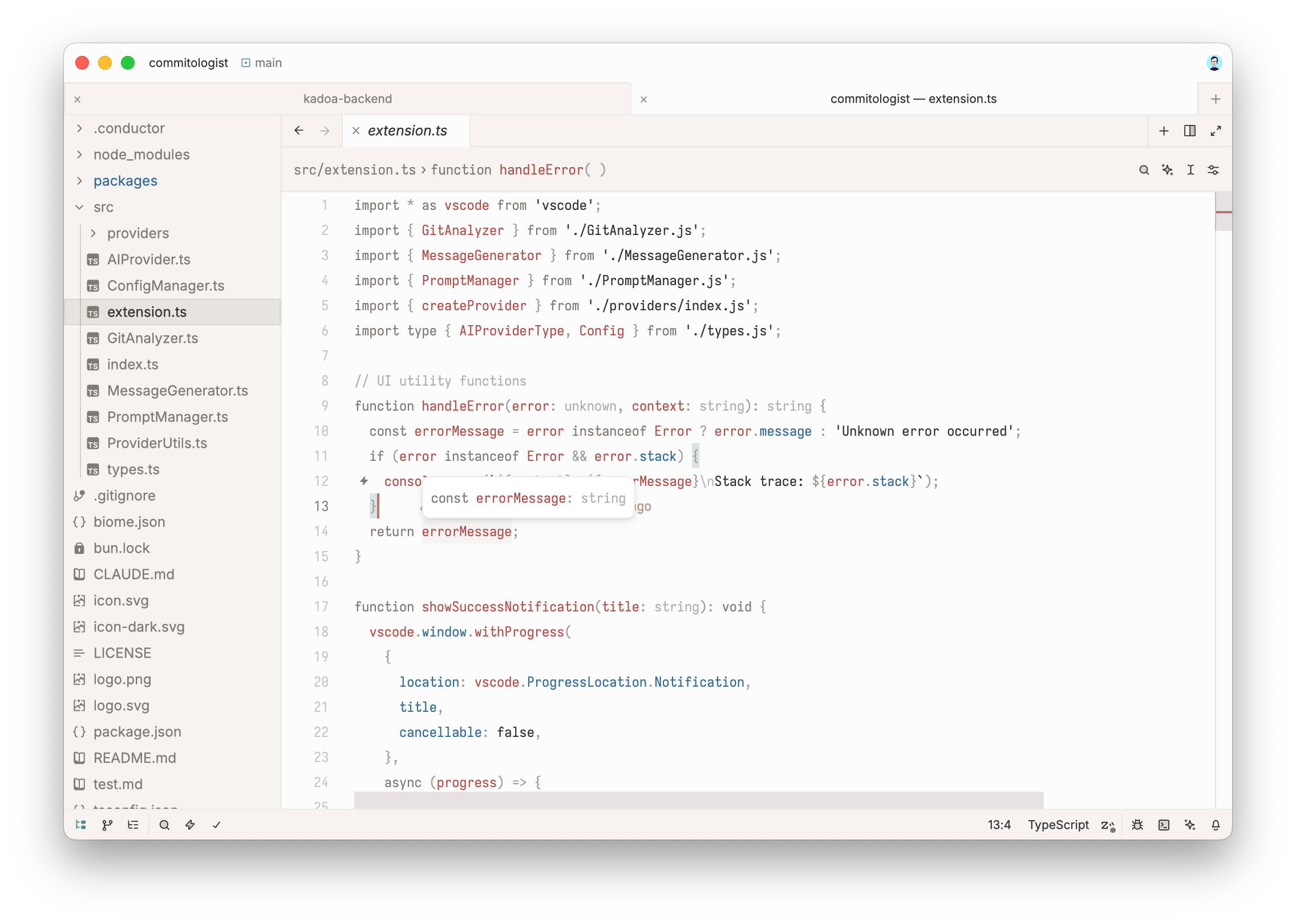The height and width of the screenshot is (924, 1296).
Task: Open buffer search magnifier in breadcrumb toolbar
Action: pyautogui.click(x=1144, y=170)
